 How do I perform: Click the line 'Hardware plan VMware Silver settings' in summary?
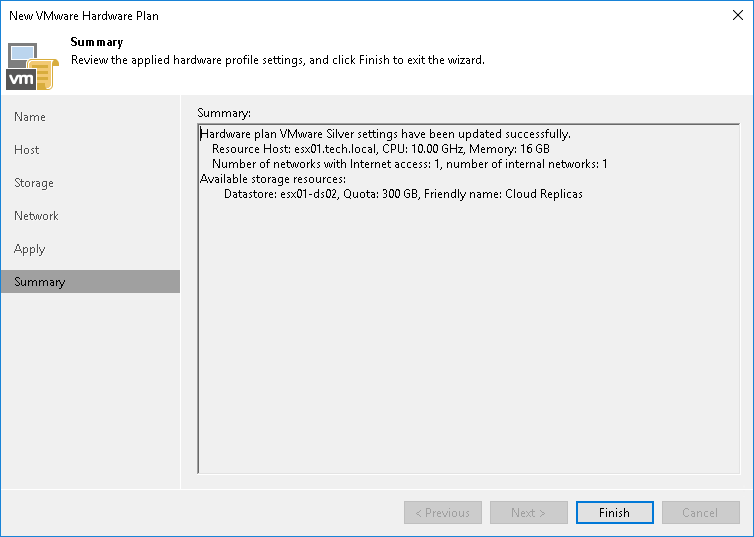[x=385, y=134]
